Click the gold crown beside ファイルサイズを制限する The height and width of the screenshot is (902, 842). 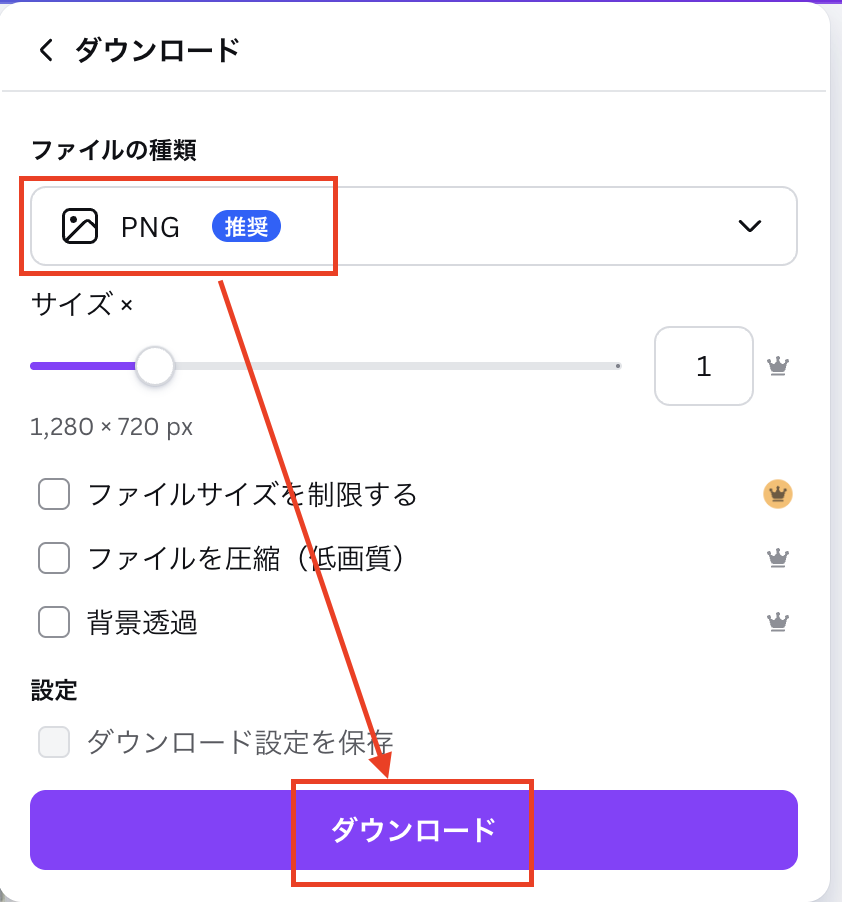778,494
